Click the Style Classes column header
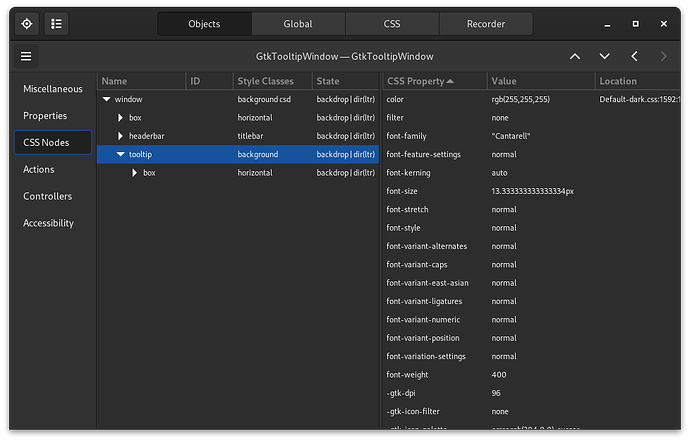The height and width of the screenshot is (441, 690). click(272, 81)
